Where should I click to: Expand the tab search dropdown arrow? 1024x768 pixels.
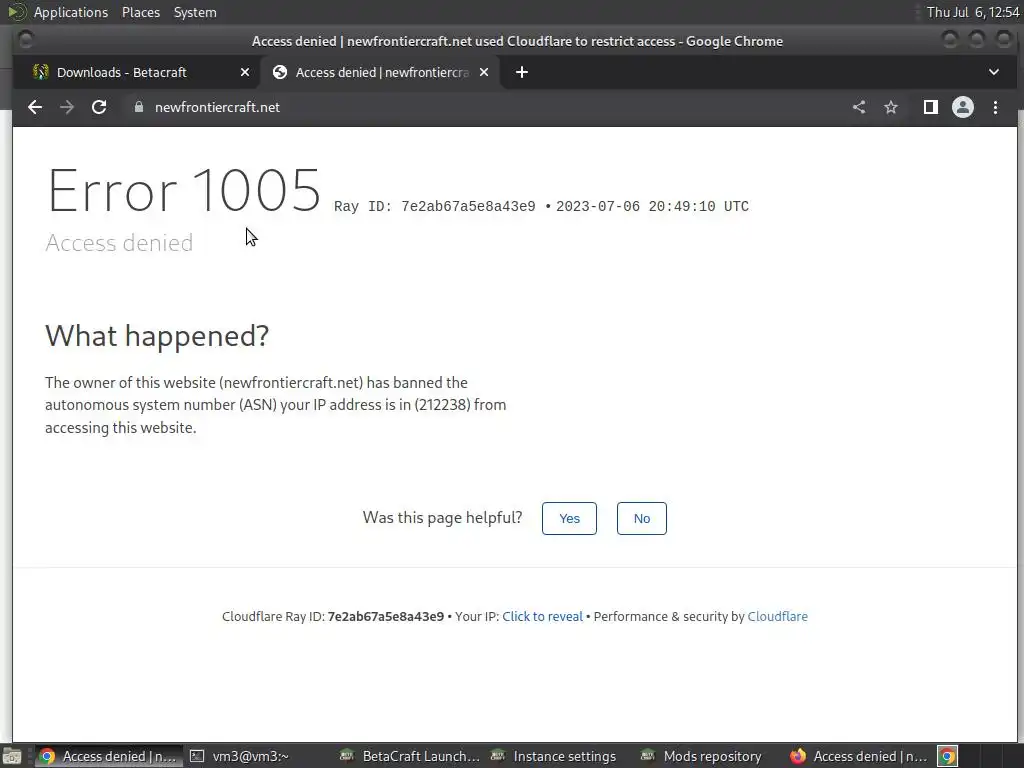click(993, 72)
